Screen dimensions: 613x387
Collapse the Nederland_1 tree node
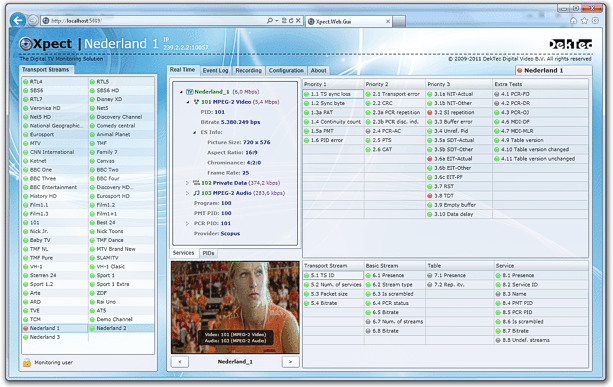tap(181, 92)
